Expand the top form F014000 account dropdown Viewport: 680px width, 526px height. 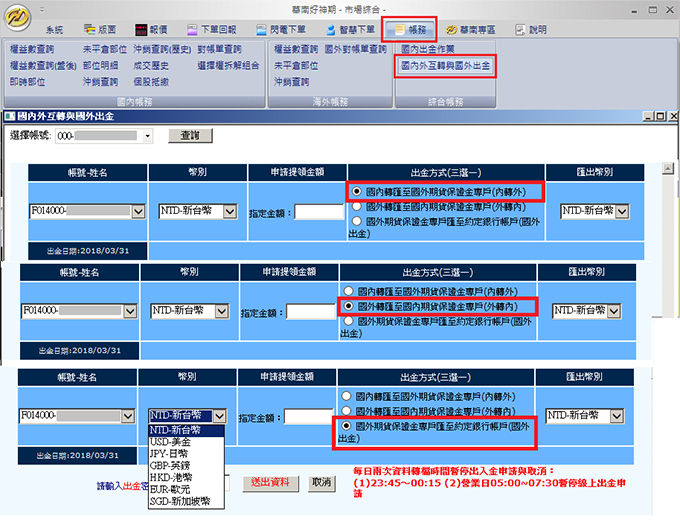coord(138,212)
